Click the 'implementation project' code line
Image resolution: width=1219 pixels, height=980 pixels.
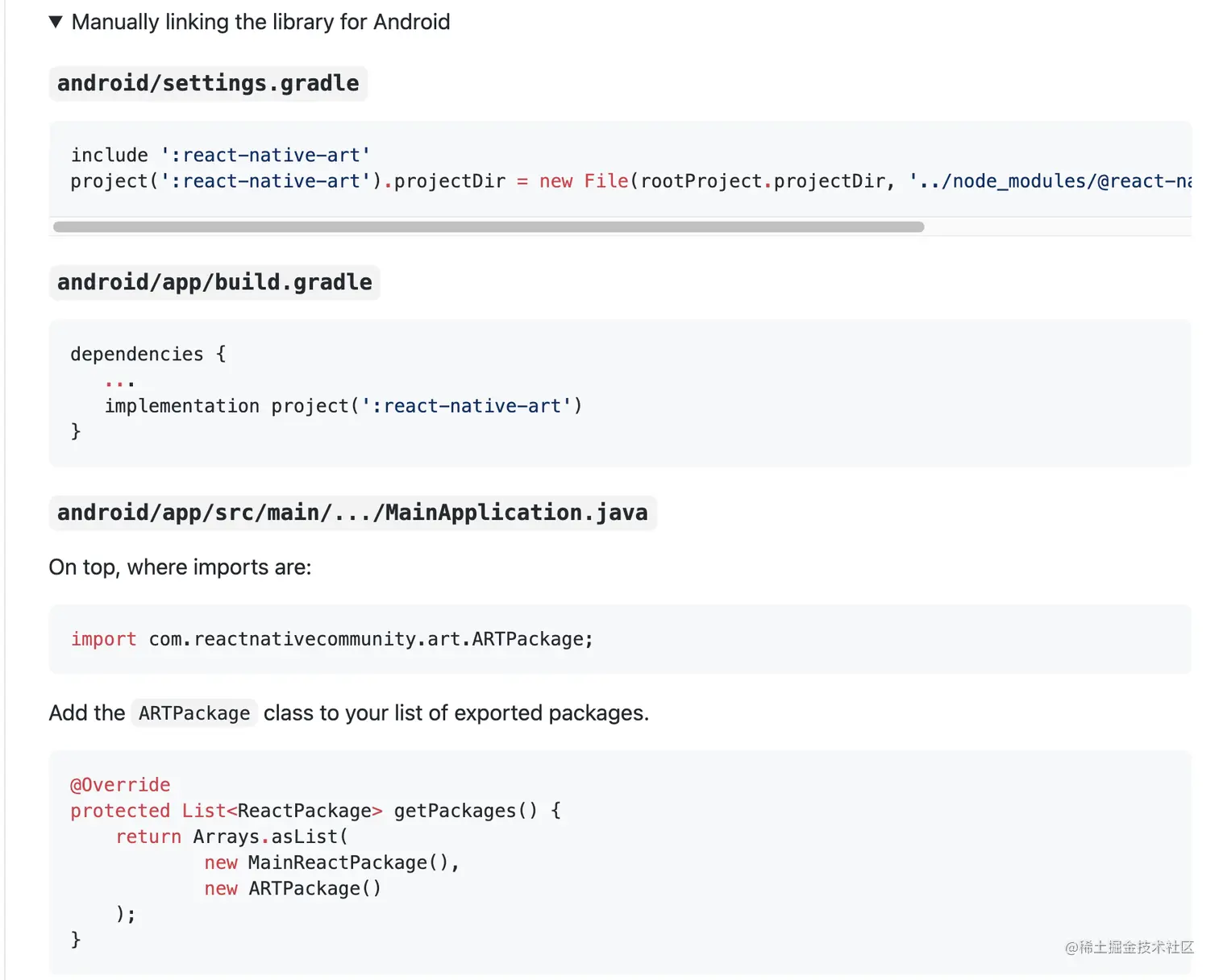[343, 405]
